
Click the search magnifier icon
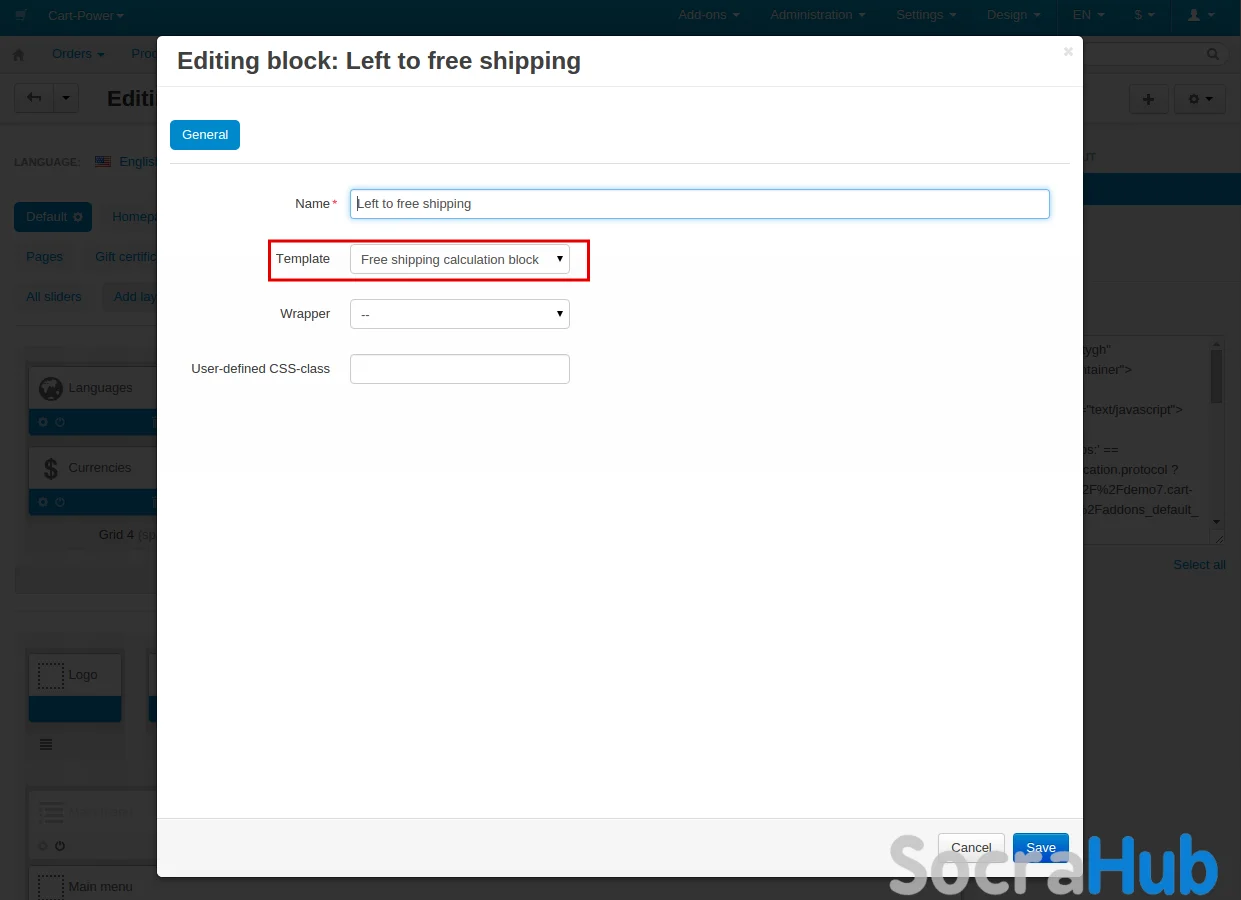(1213, 54)
